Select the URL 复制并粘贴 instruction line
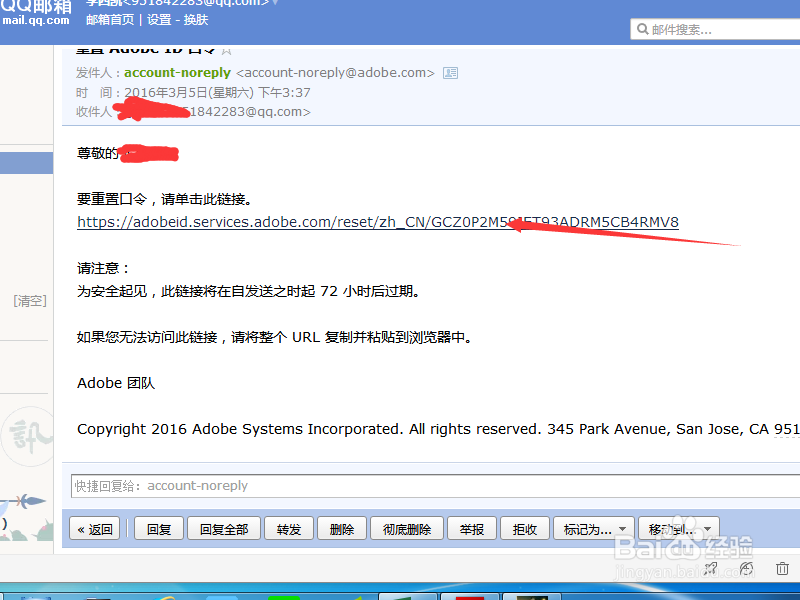 pyautogui.click(x=276, y=337)
